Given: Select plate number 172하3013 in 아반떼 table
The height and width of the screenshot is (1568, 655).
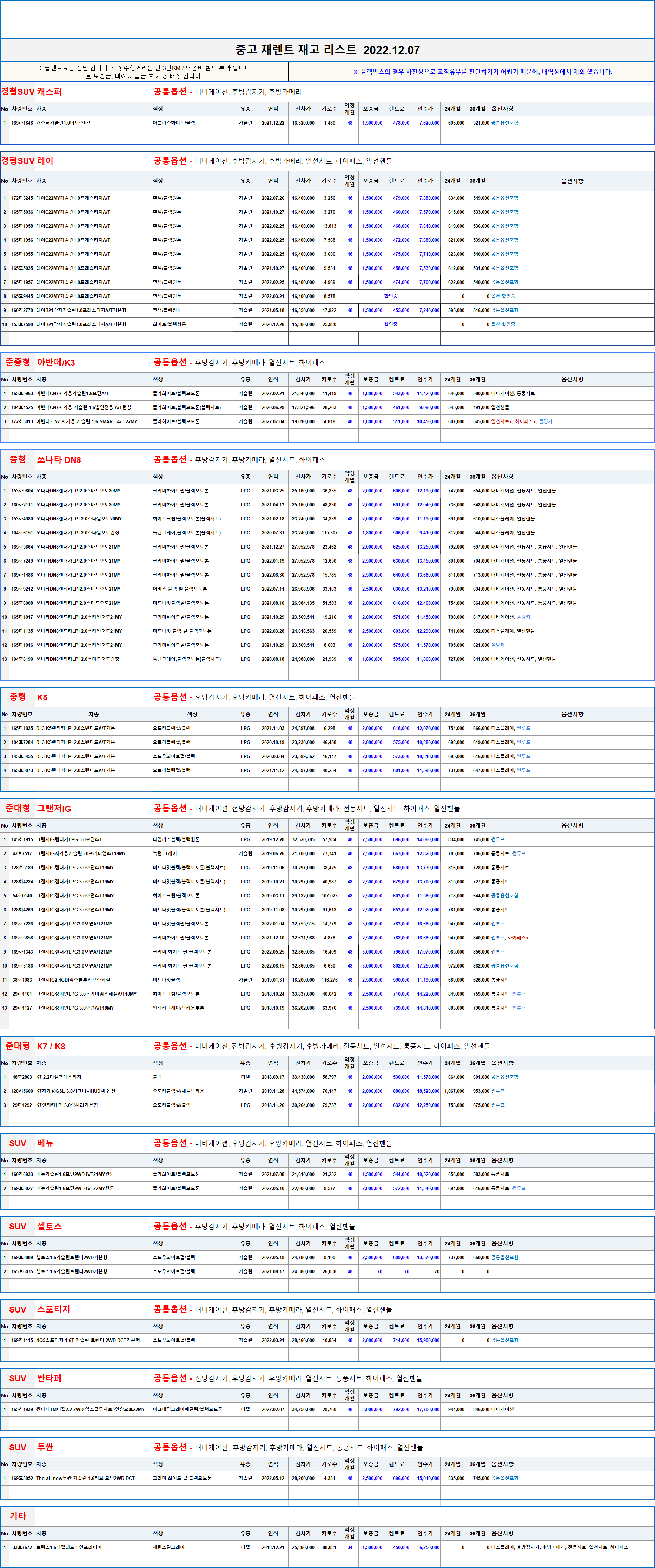Looking at the screenshot, I should coord(22,422).
